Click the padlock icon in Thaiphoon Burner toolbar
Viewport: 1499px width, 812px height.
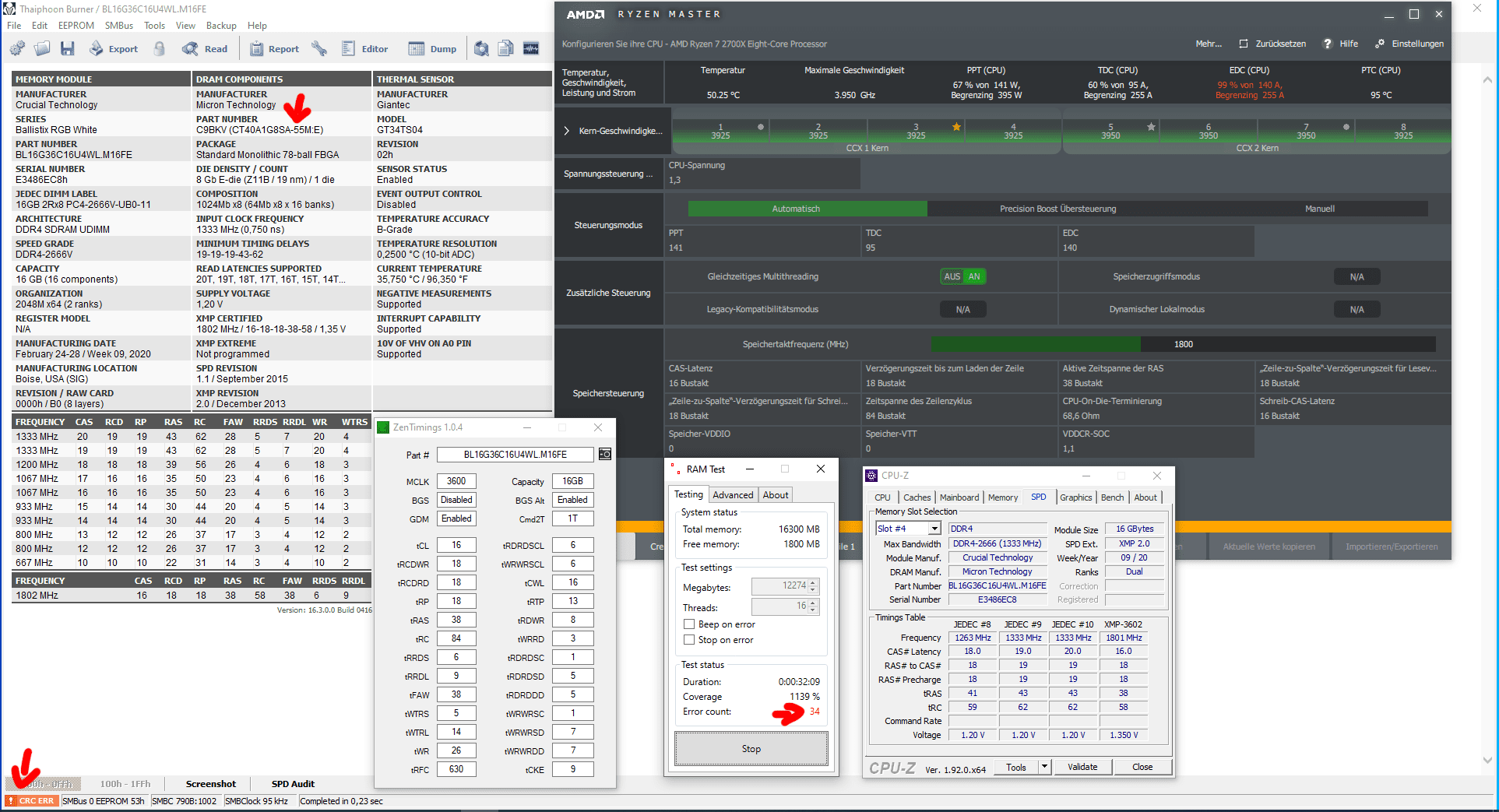click(x=160, y=48)
